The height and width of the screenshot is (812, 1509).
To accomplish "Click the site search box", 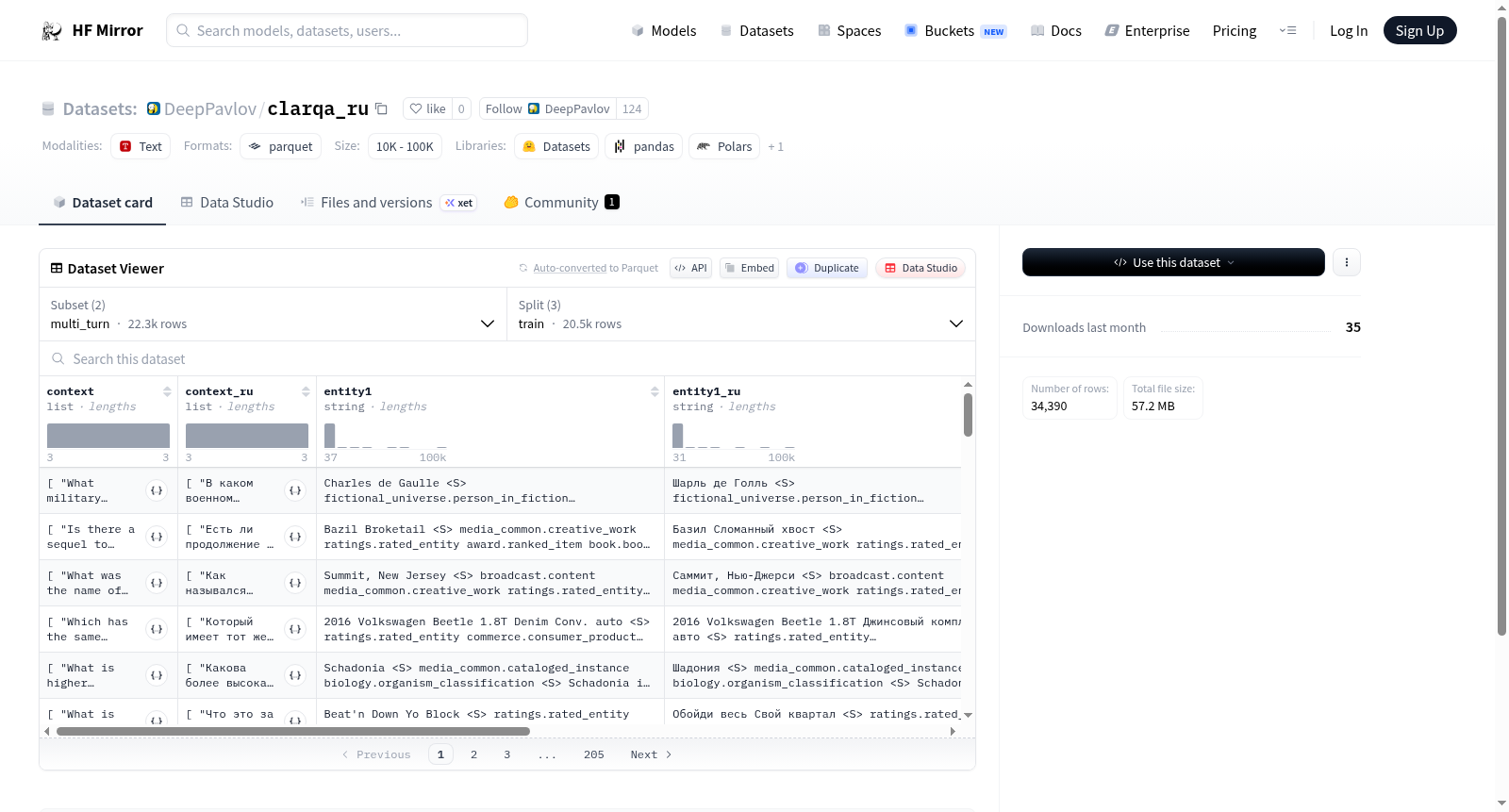I will pos(347,30).
